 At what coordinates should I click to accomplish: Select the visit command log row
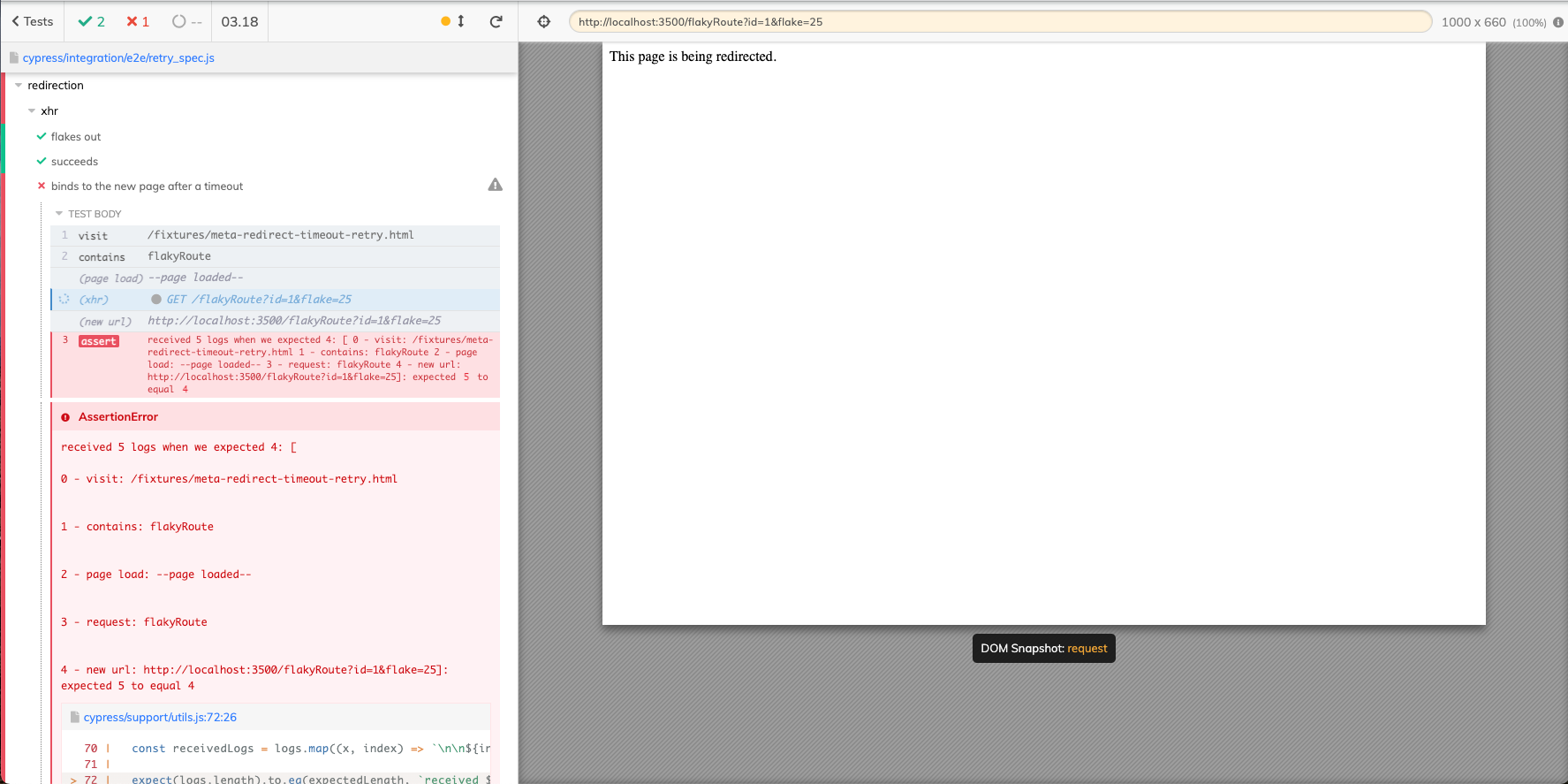tap(276, 235)
